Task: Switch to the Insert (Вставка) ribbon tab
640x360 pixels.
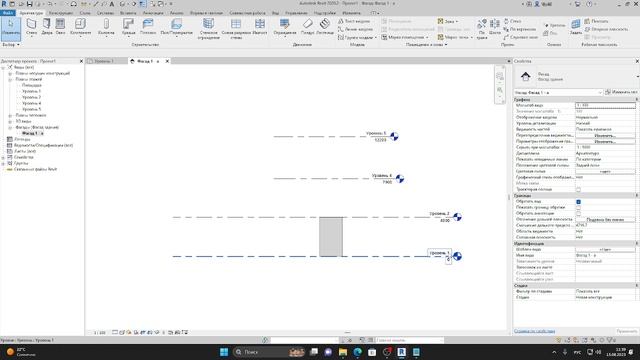Action: 128,13
